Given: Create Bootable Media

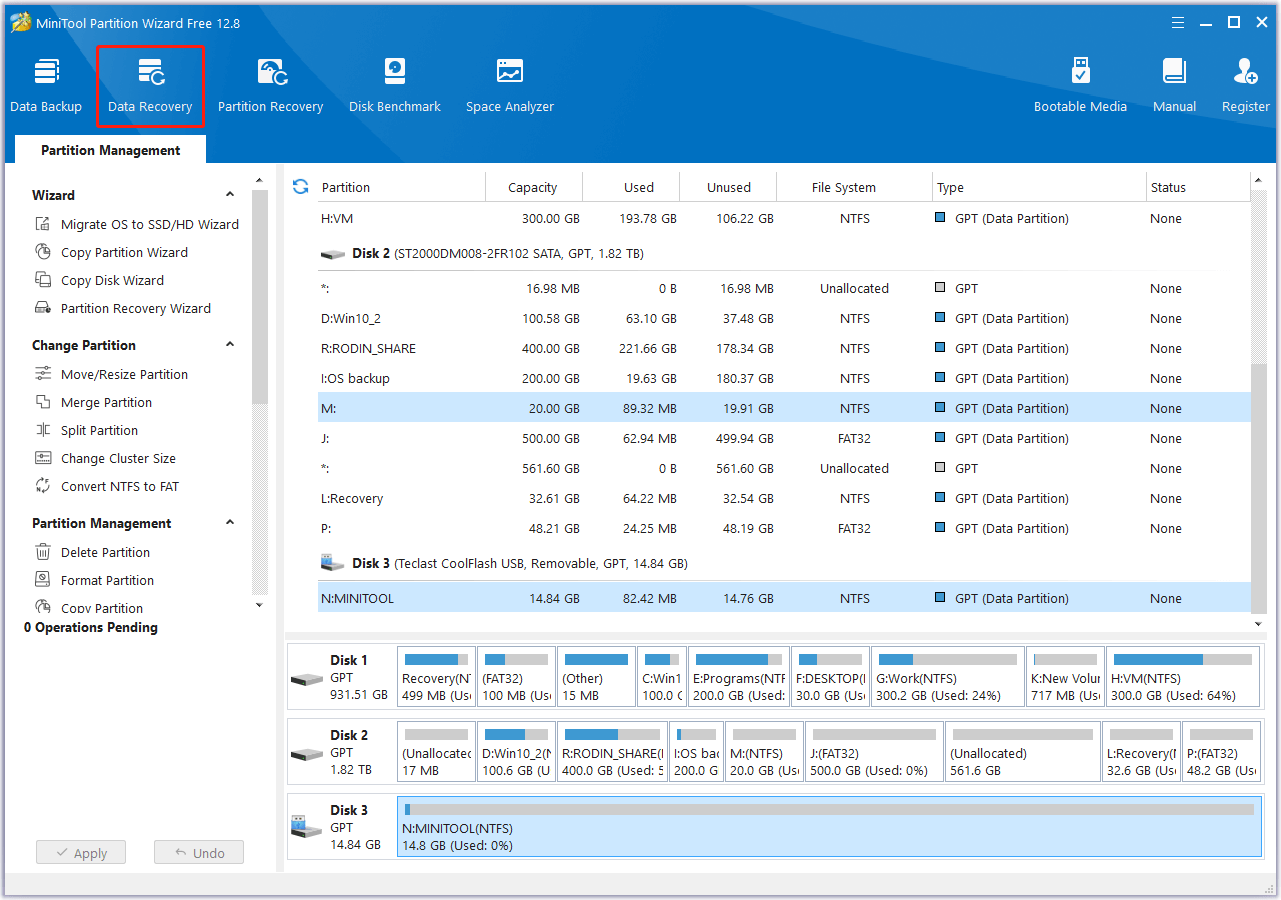Looking at the screenshot, I should tap(1080, 86).
